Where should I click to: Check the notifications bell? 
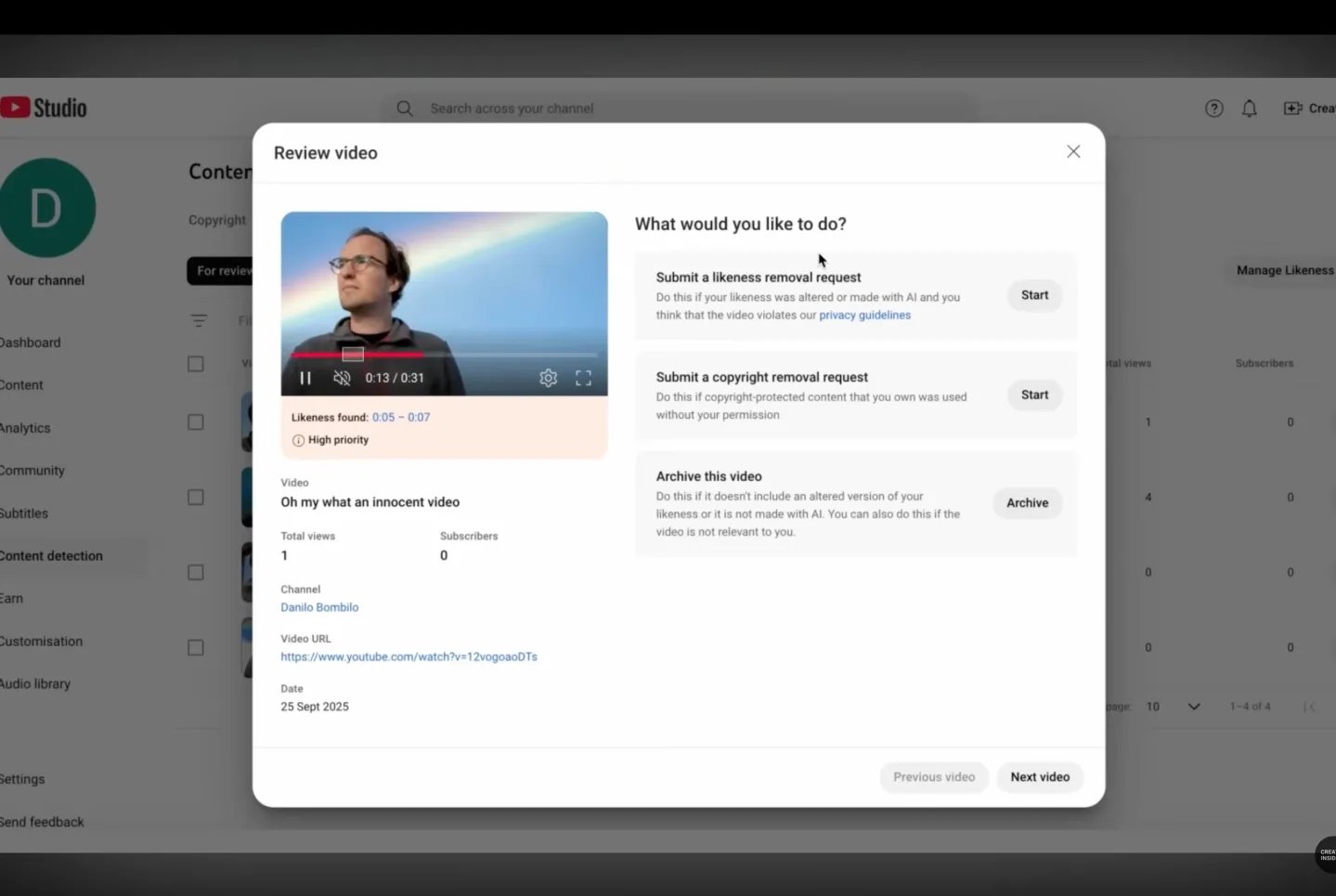[x=1249, y=108]
